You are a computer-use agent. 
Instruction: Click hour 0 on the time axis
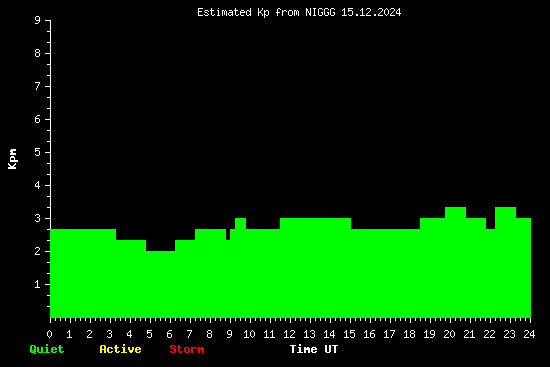pyautogui.click(x=49, y=334)
